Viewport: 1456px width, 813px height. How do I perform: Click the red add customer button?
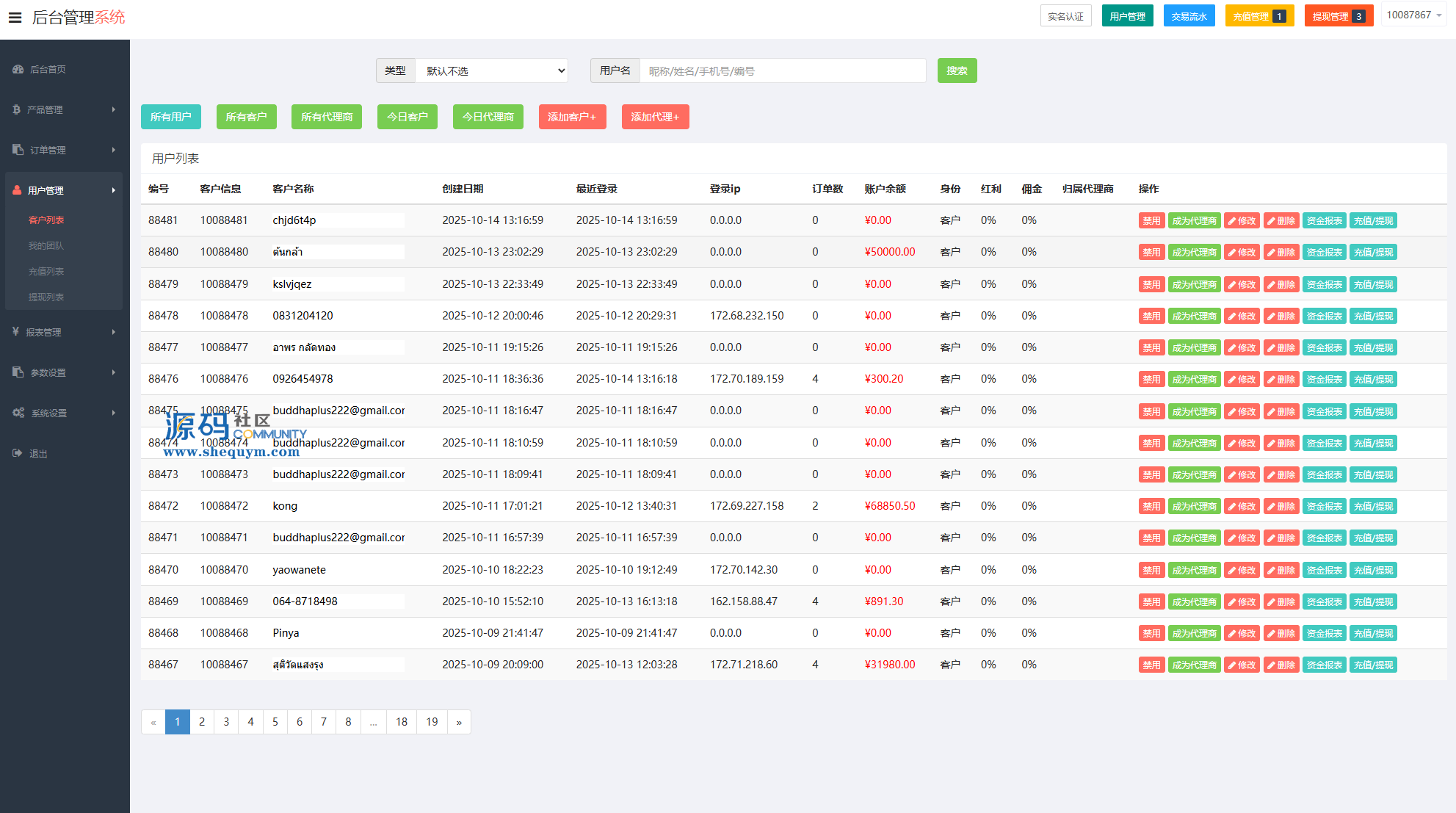coord(572,117)
